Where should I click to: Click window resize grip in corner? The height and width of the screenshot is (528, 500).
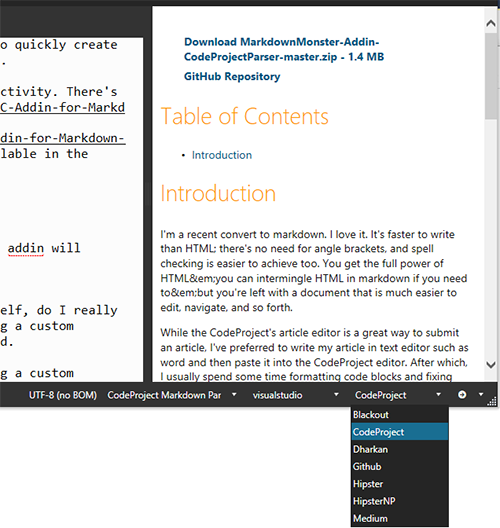click(492, 401)
